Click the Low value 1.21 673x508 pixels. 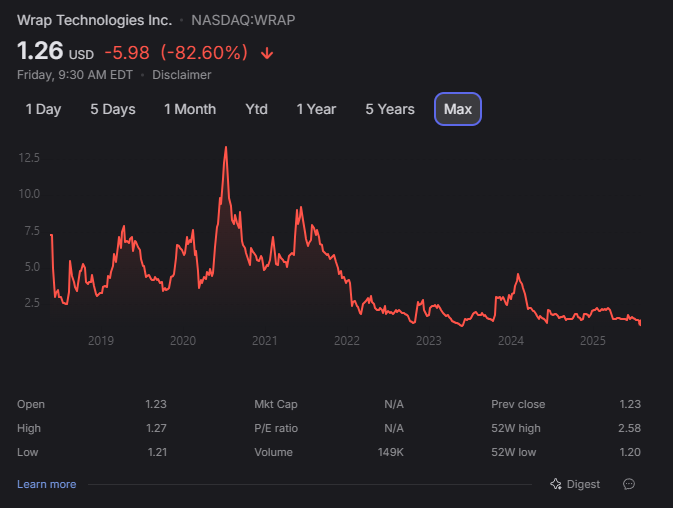point(157,452)
